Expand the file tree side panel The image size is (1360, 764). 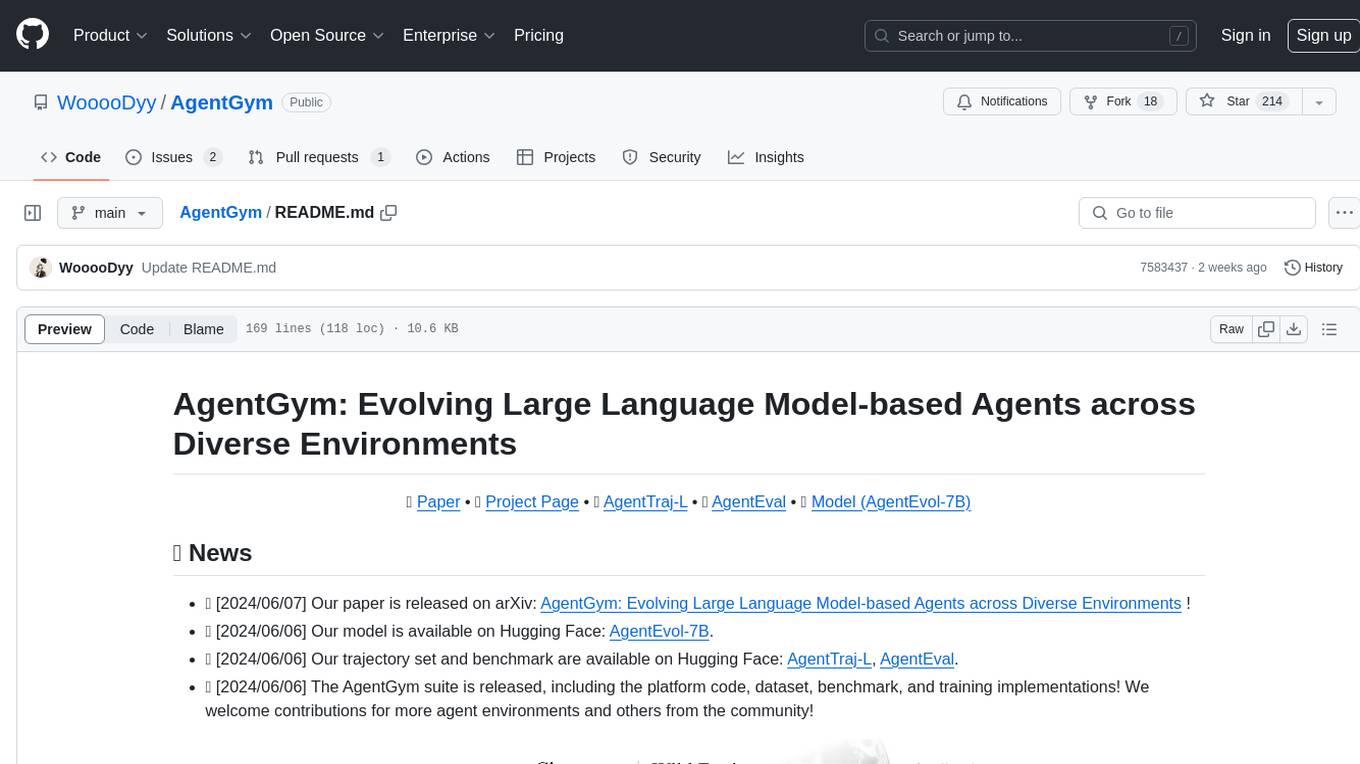point(32,213)
